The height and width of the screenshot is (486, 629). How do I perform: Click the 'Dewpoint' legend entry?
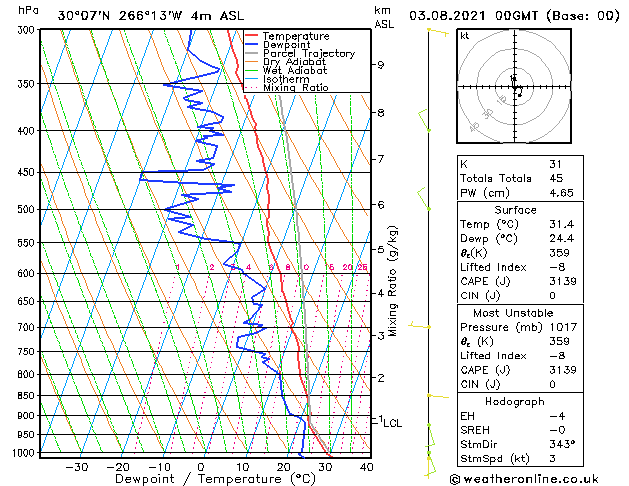pyautogui.click(x=286, y=45)
